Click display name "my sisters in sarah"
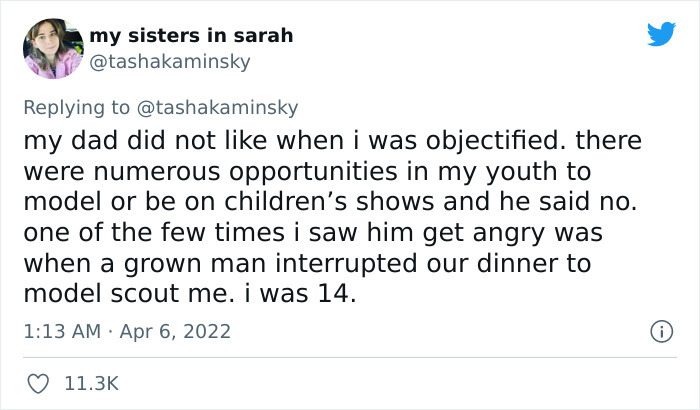The width and height of the screenshot is (700, 410). click(191, 36)
